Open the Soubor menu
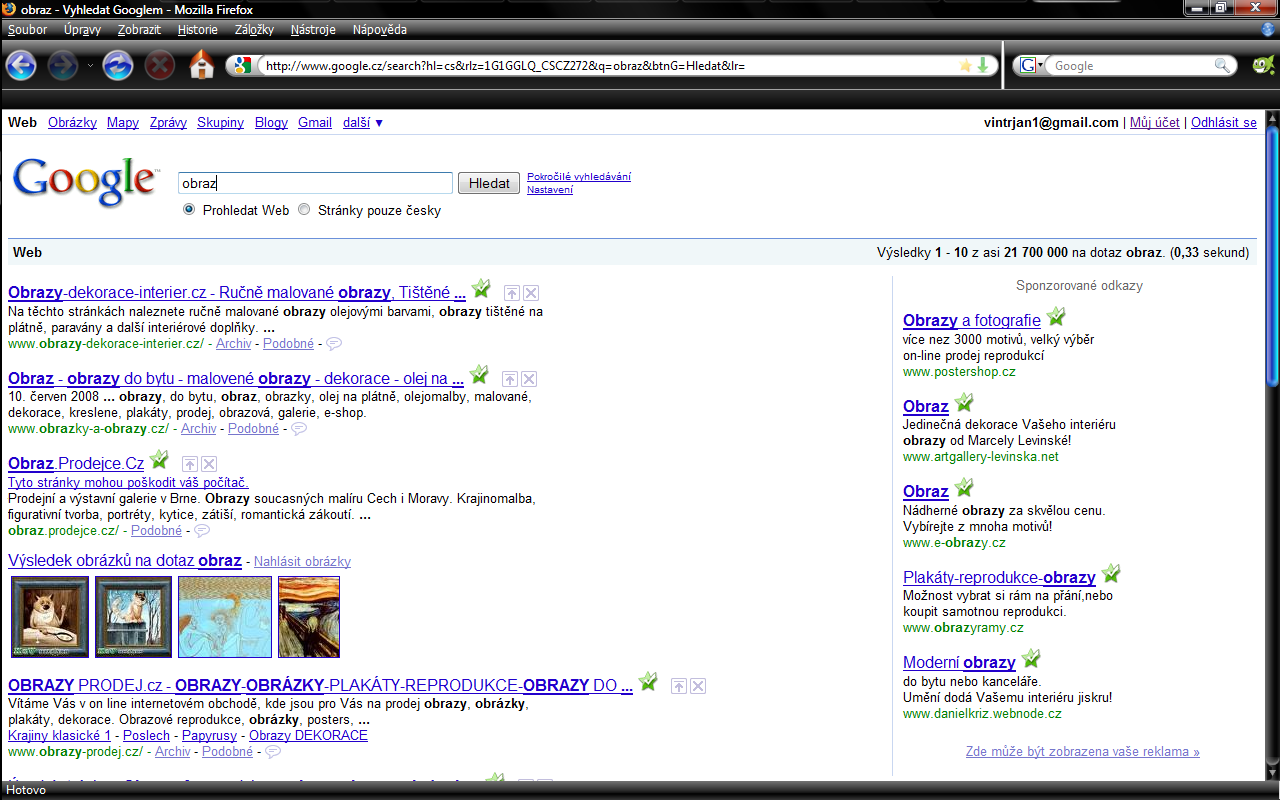 27,30
